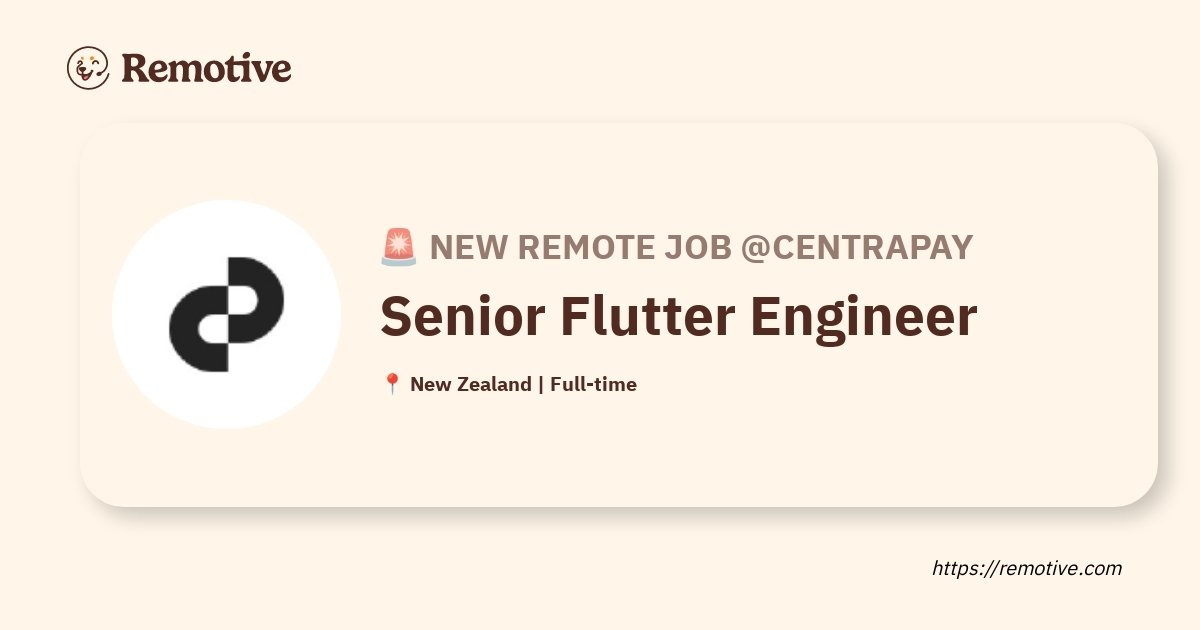
Task: Select the @CENTRAPAY company mention
Action: click(x=856, y=246)
